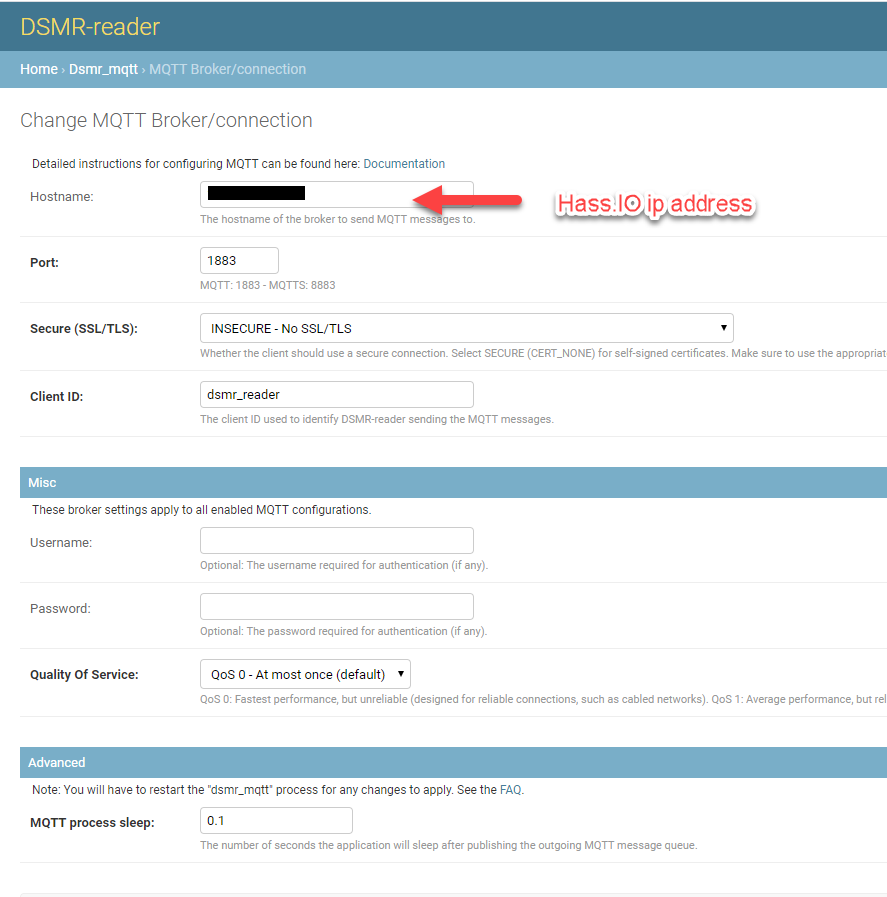Screen dimensions: 887x897
Task: Click the client ID help text below field
Action: pos(377,419)
